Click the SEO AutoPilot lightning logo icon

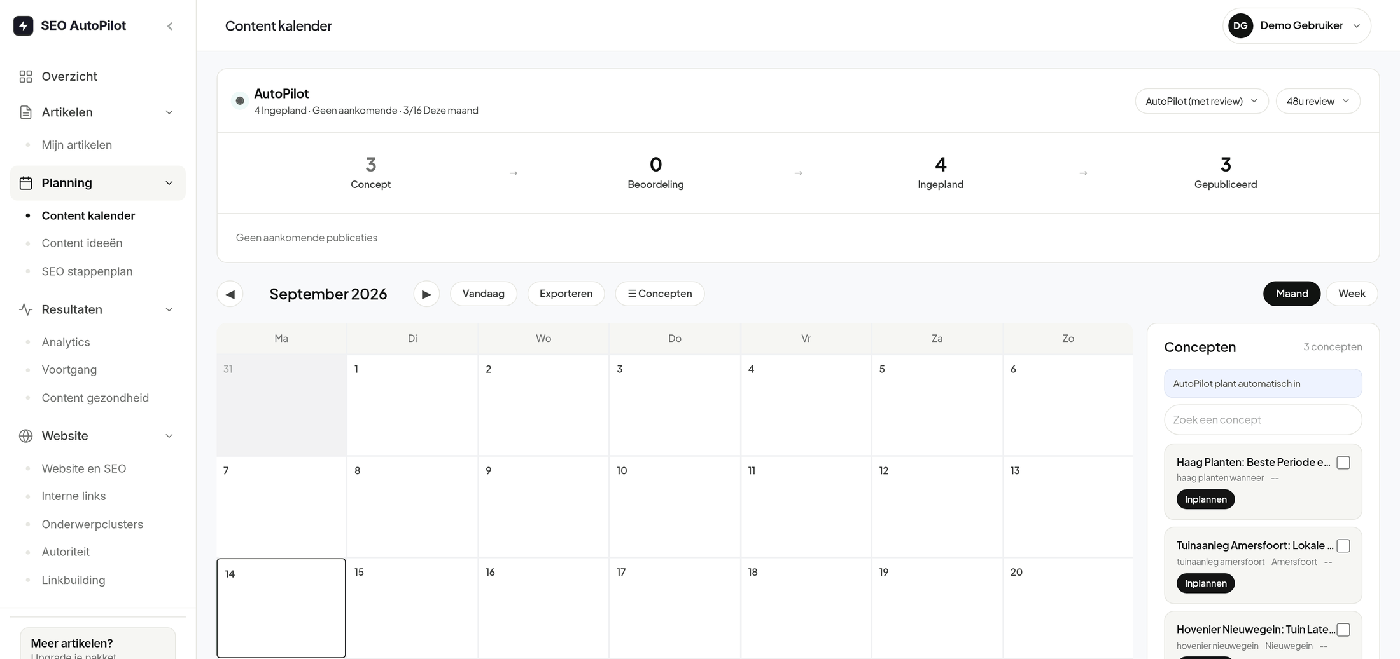tap(23, 26)
